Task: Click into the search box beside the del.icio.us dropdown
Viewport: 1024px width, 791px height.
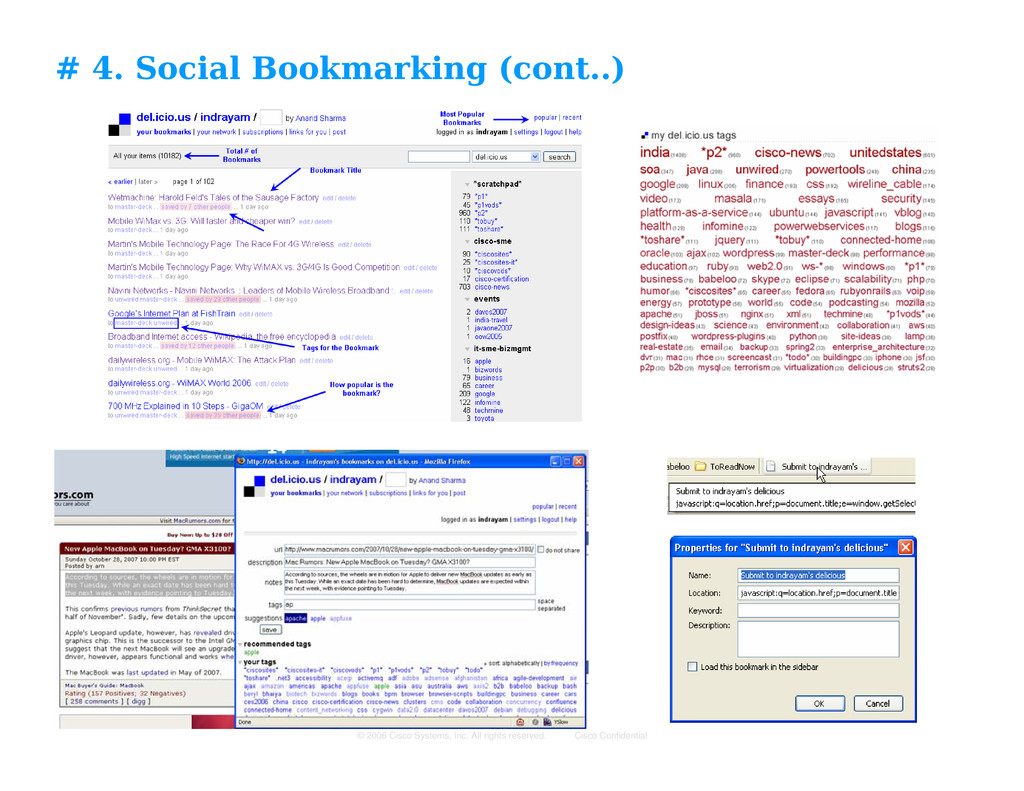Action: point(439,157)
